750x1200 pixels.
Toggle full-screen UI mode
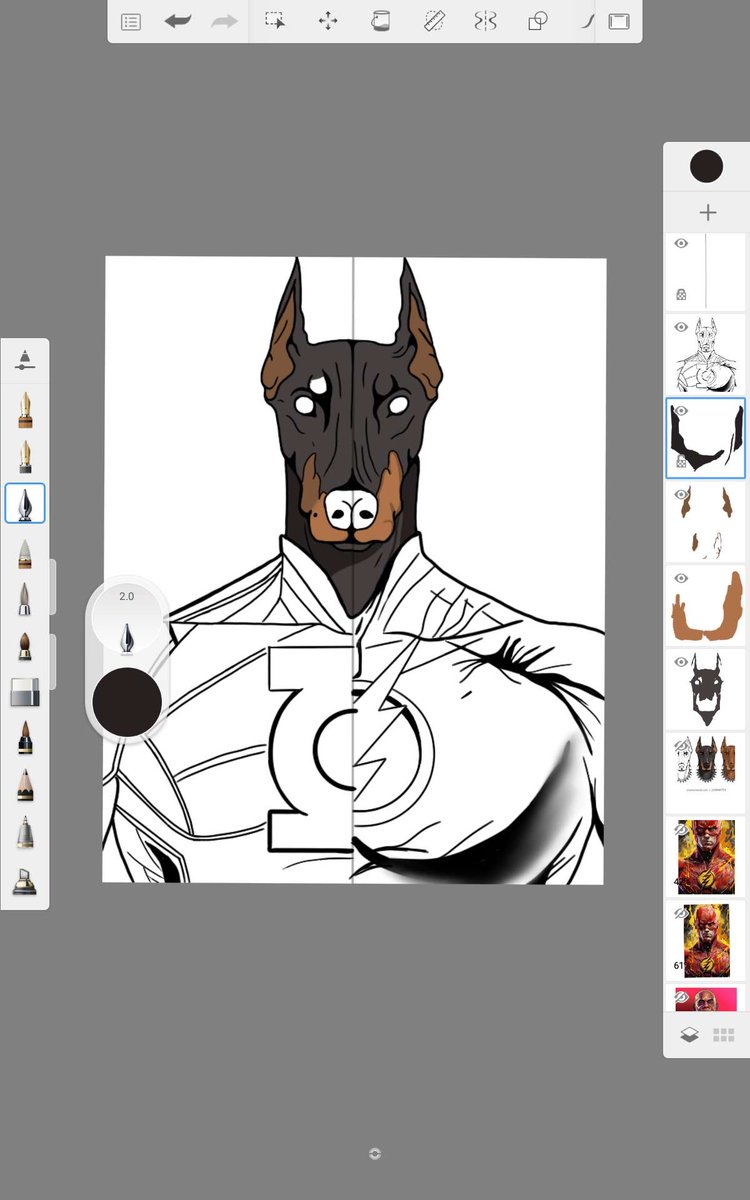pos(619,21)
